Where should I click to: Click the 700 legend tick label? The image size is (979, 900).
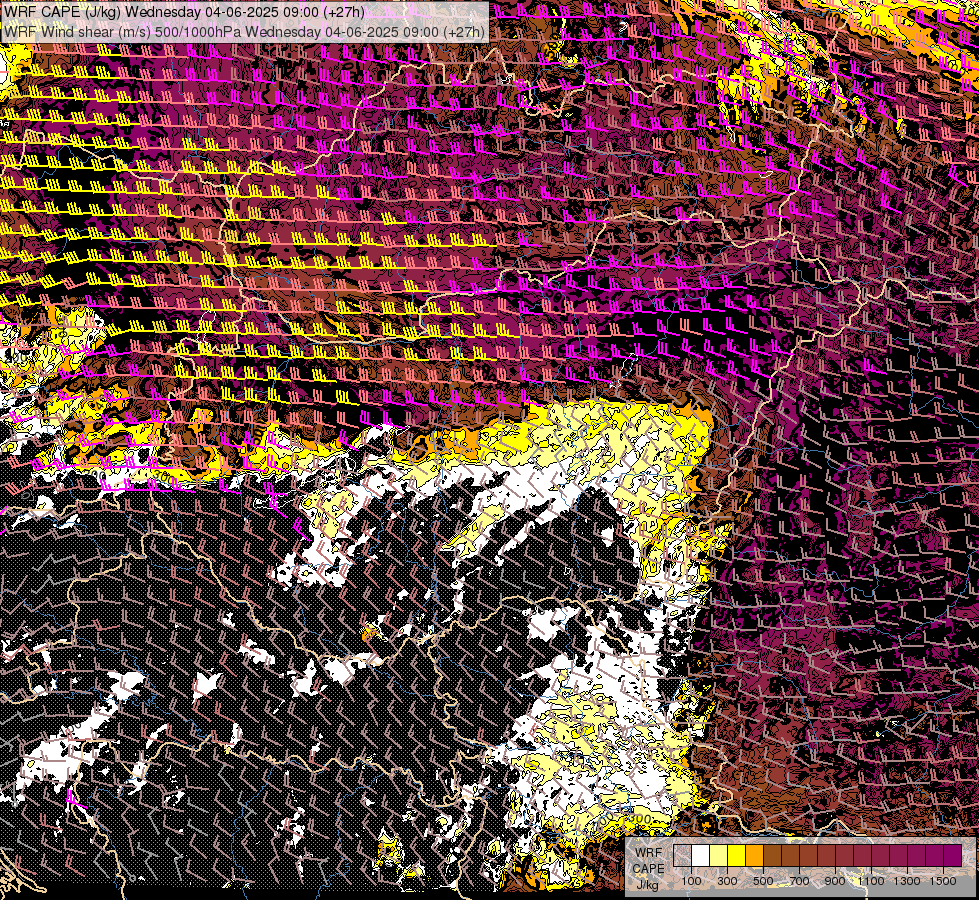(799, 881)
